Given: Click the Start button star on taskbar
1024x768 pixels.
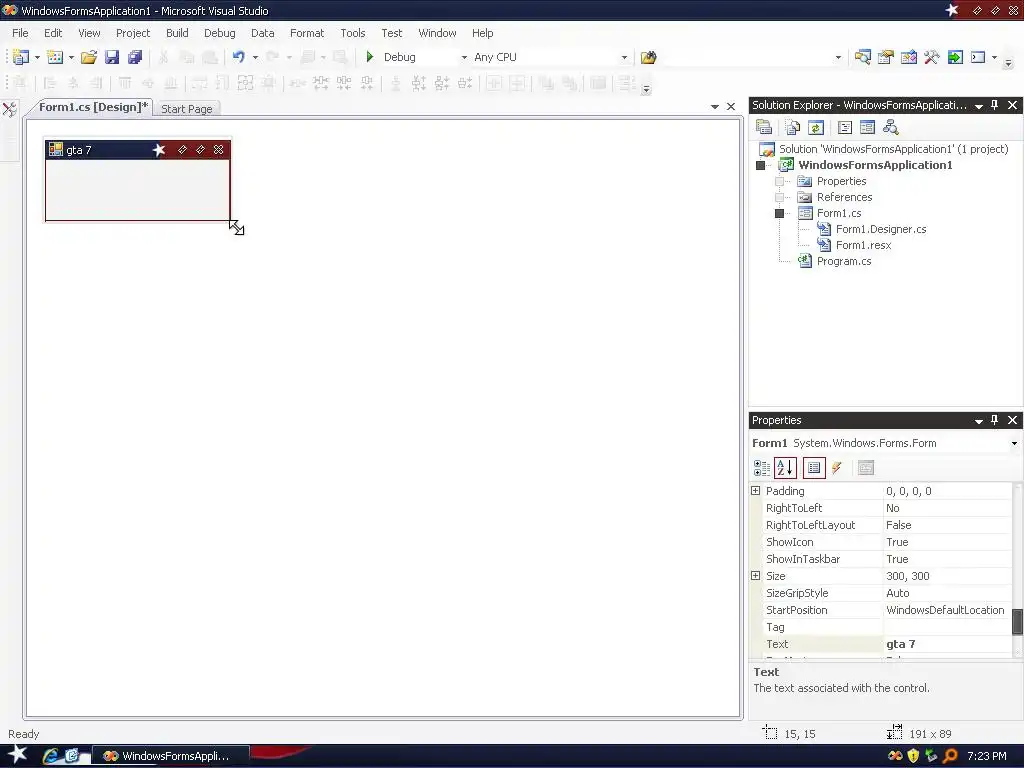Looking at the screenshot, I should click(17, 755).
